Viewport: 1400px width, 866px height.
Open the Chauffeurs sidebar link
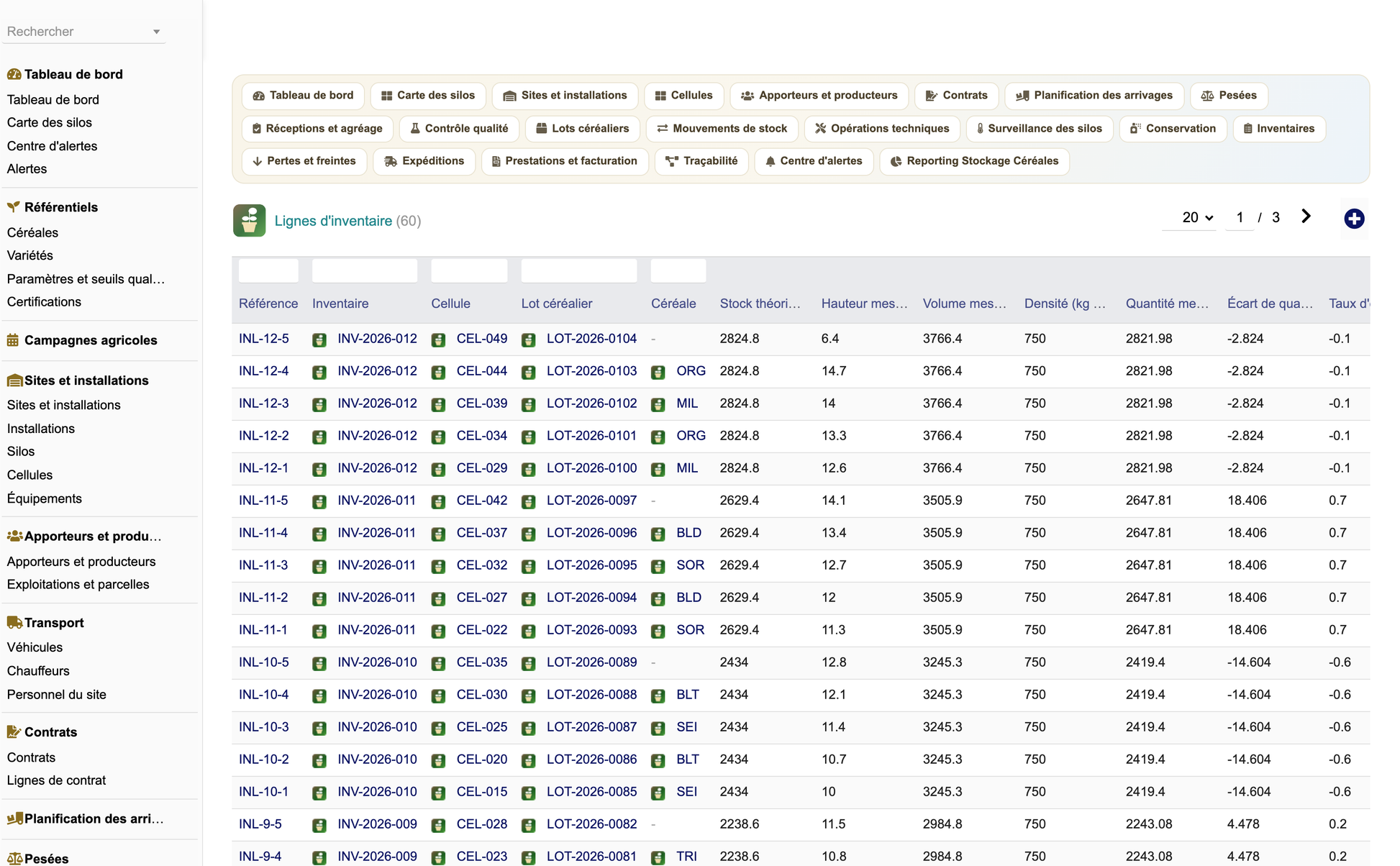pyautogui.click(x=38, y=671)
